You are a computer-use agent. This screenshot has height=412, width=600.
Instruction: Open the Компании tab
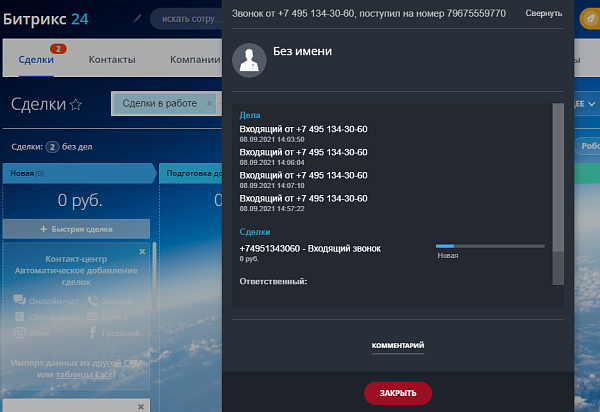(x=195, y=60)
